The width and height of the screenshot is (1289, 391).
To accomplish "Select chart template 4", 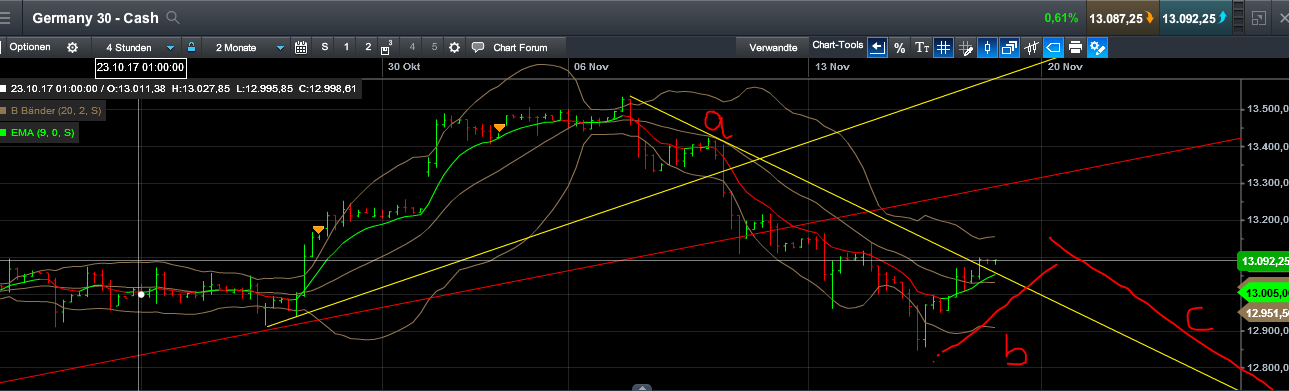I will (x=412, y=47).
